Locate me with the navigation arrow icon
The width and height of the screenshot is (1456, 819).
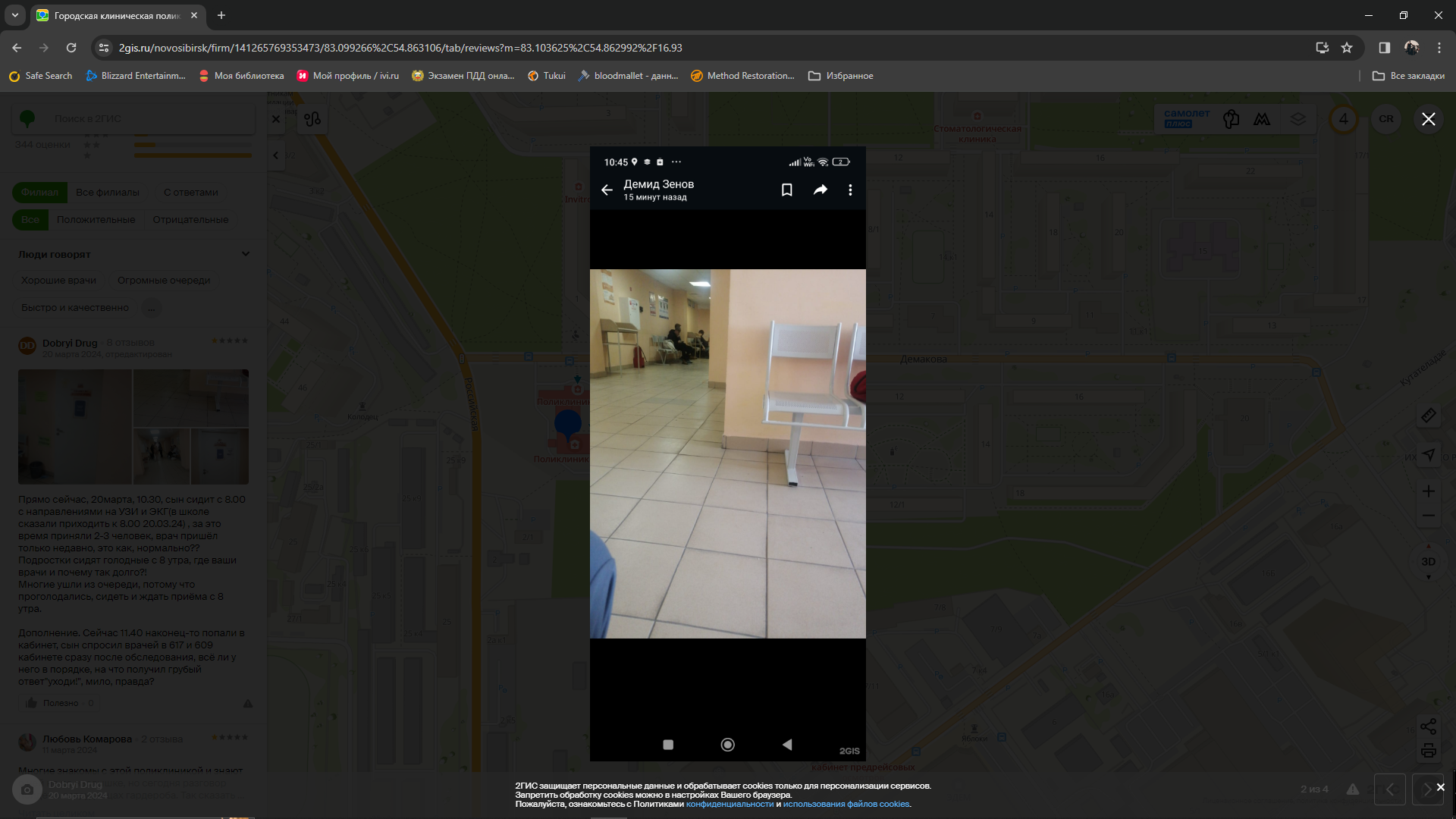tap(1429, 455)
